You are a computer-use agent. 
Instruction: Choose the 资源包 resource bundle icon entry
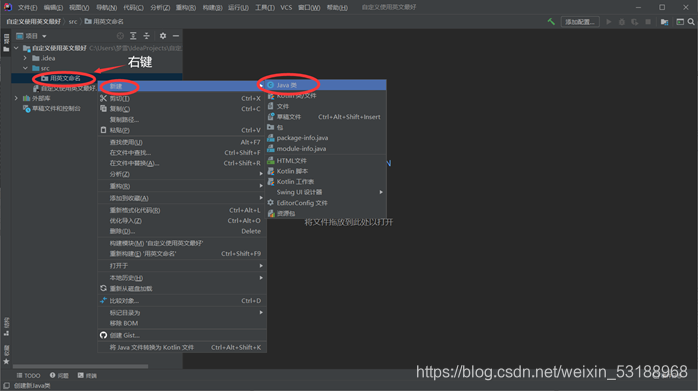pyautogui.click(x=271, y=214)
